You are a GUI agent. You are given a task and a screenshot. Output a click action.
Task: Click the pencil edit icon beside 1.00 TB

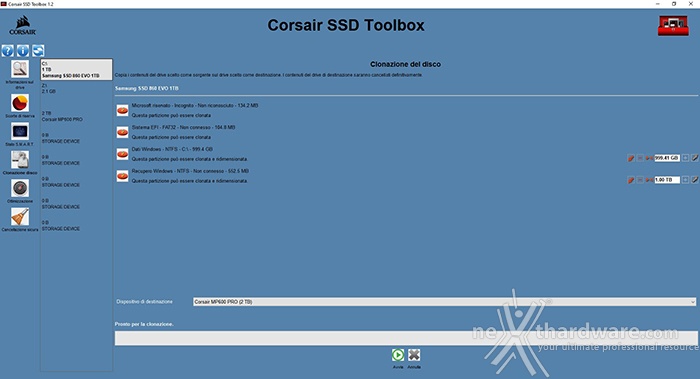[x=695, y=180]
